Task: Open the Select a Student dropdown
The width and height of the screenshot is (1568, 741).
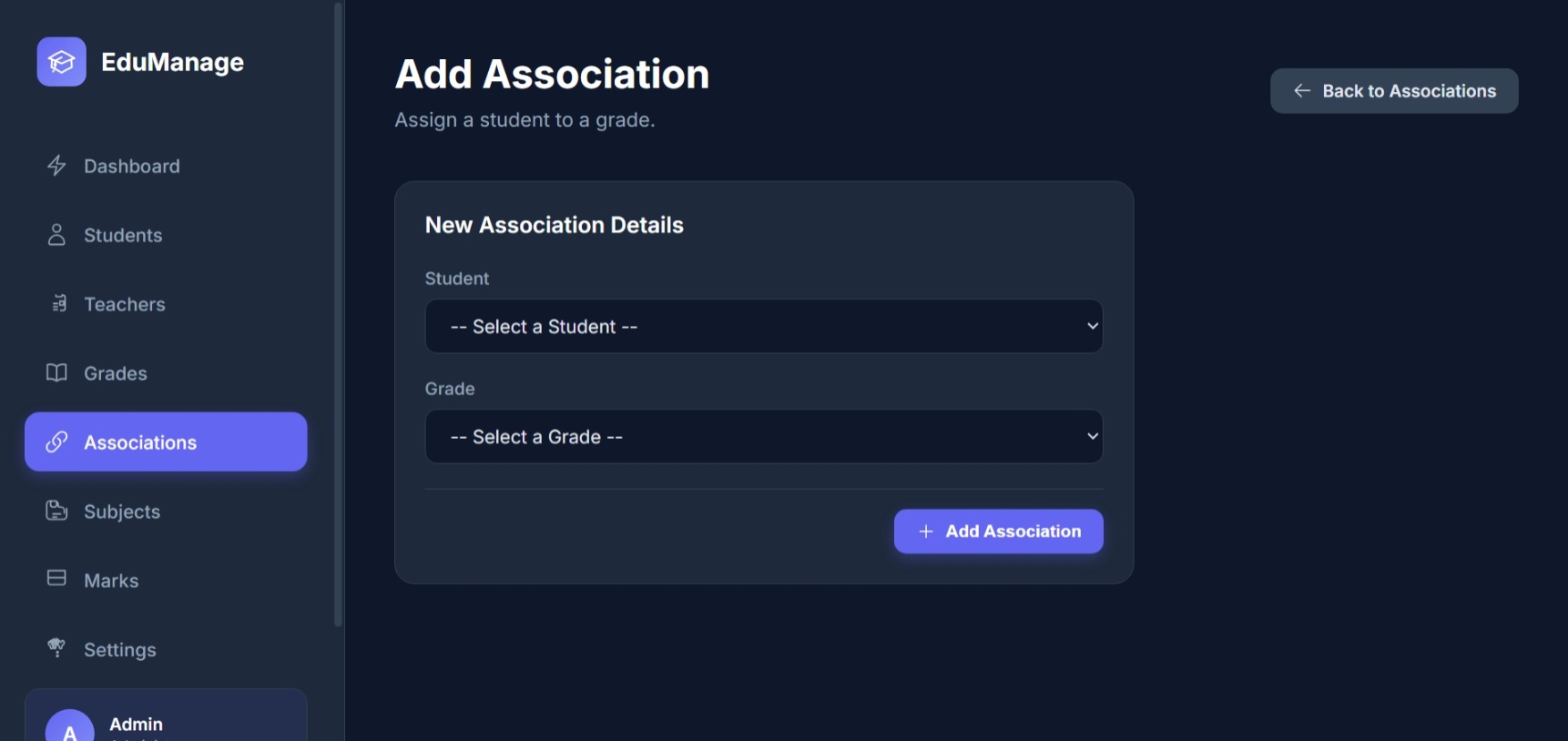Action: (x=763, y=327)
